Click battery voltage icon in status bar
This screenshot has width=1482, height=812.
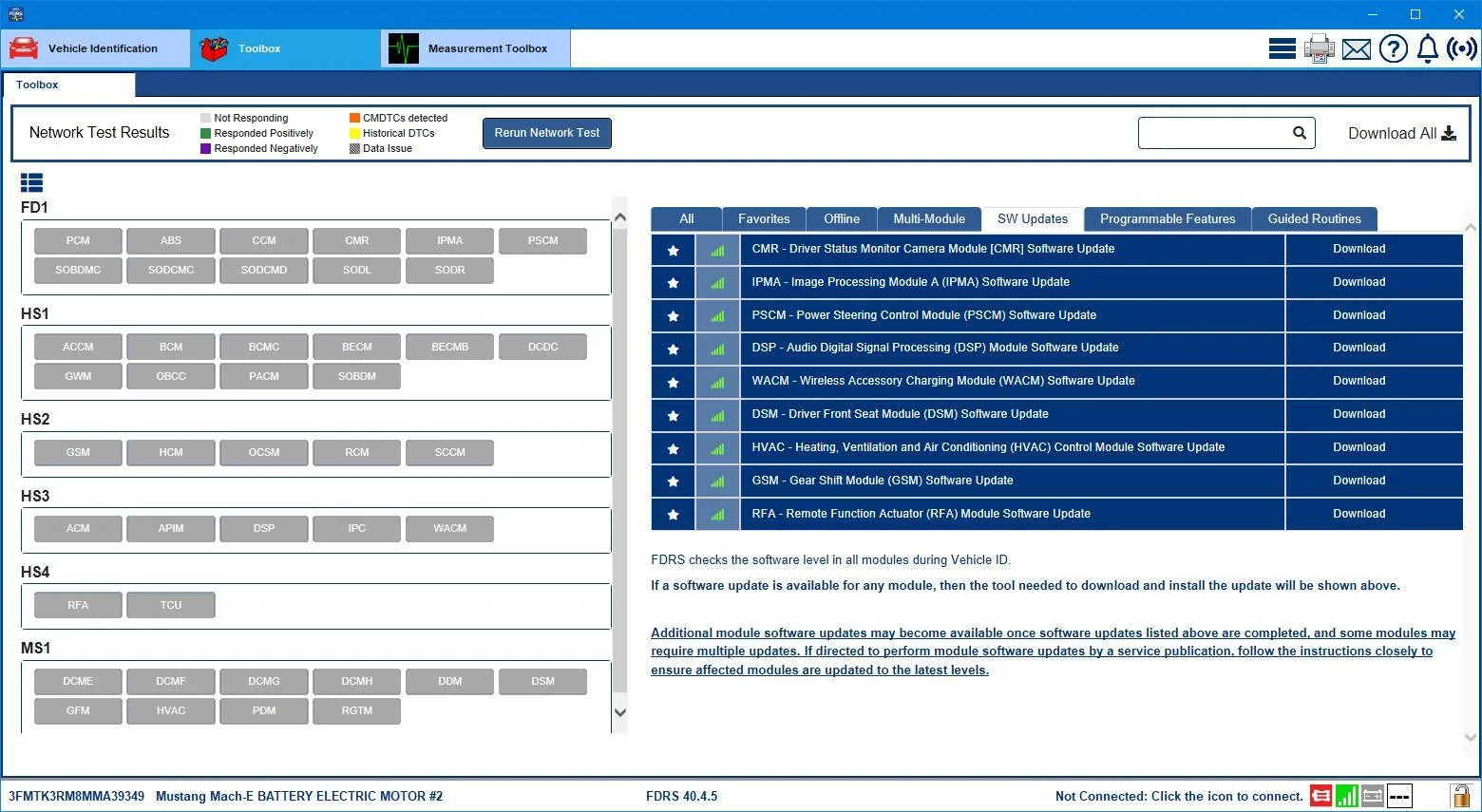1372,796
